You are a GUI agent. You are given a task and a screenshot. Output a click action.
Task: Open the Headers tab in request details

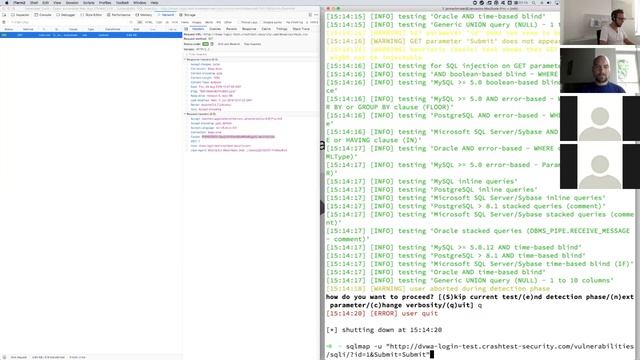tap(198, 29)
